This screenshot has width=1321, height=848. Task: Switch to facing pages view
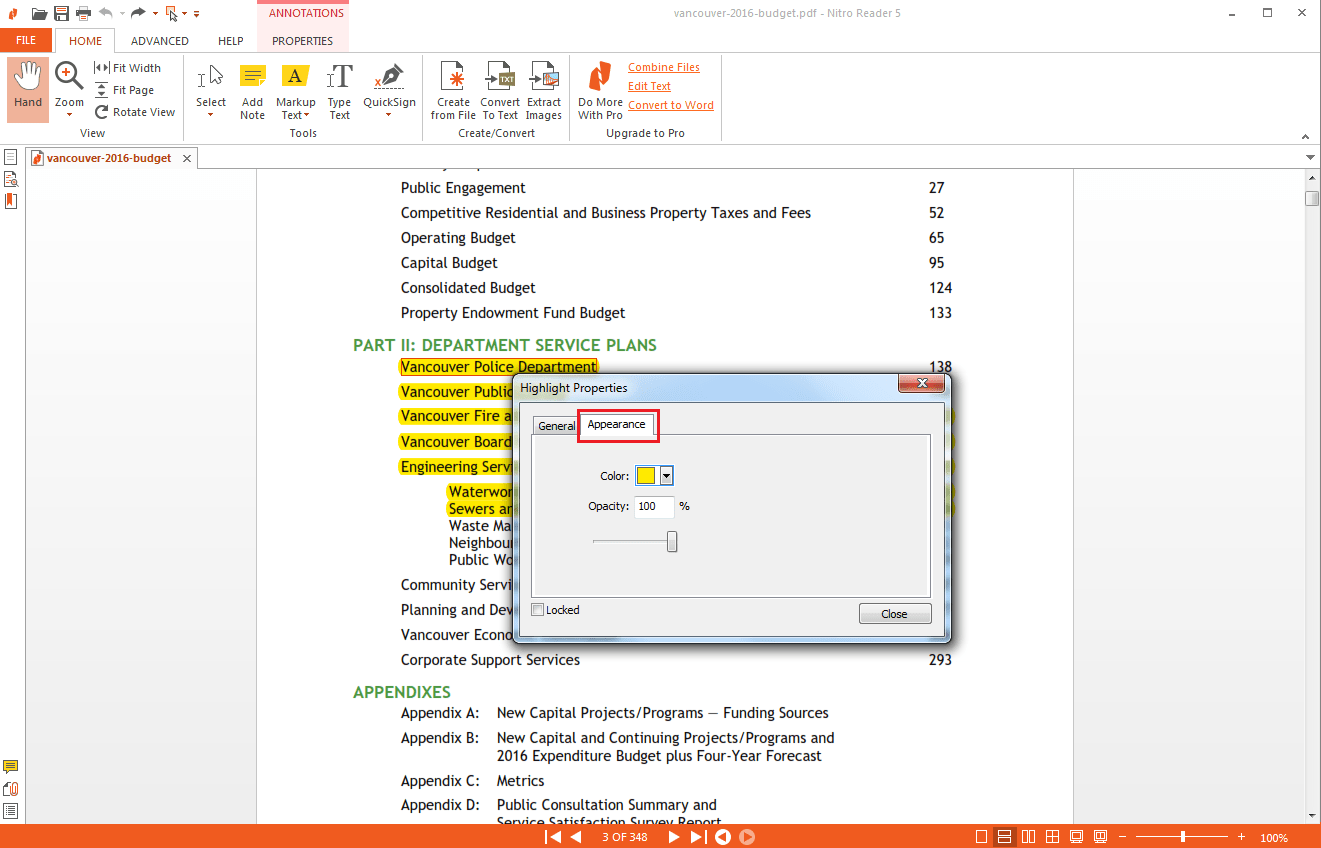(x=1029, y=837)
